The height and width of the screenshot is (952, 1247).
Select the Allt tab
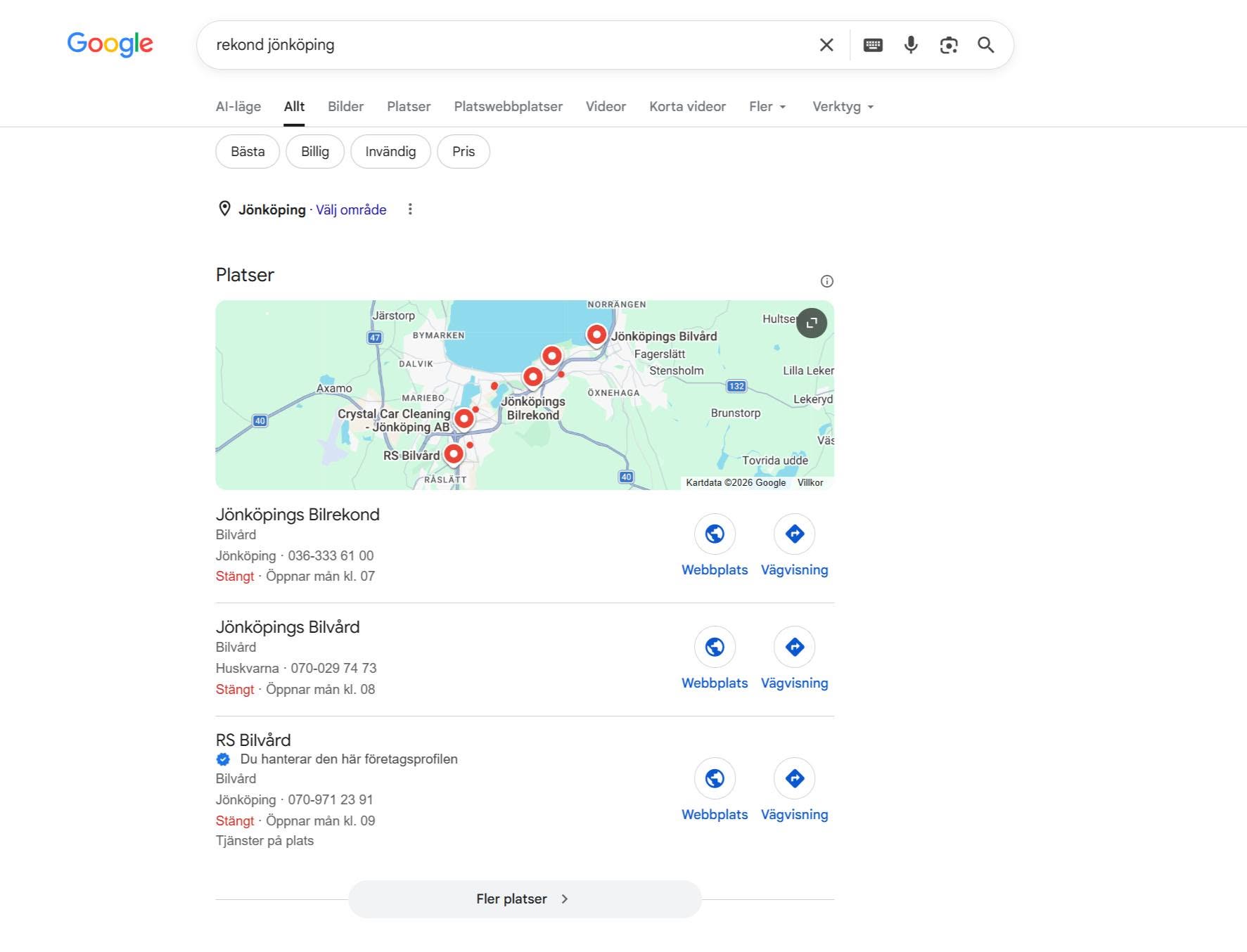(x=294, y=106)
